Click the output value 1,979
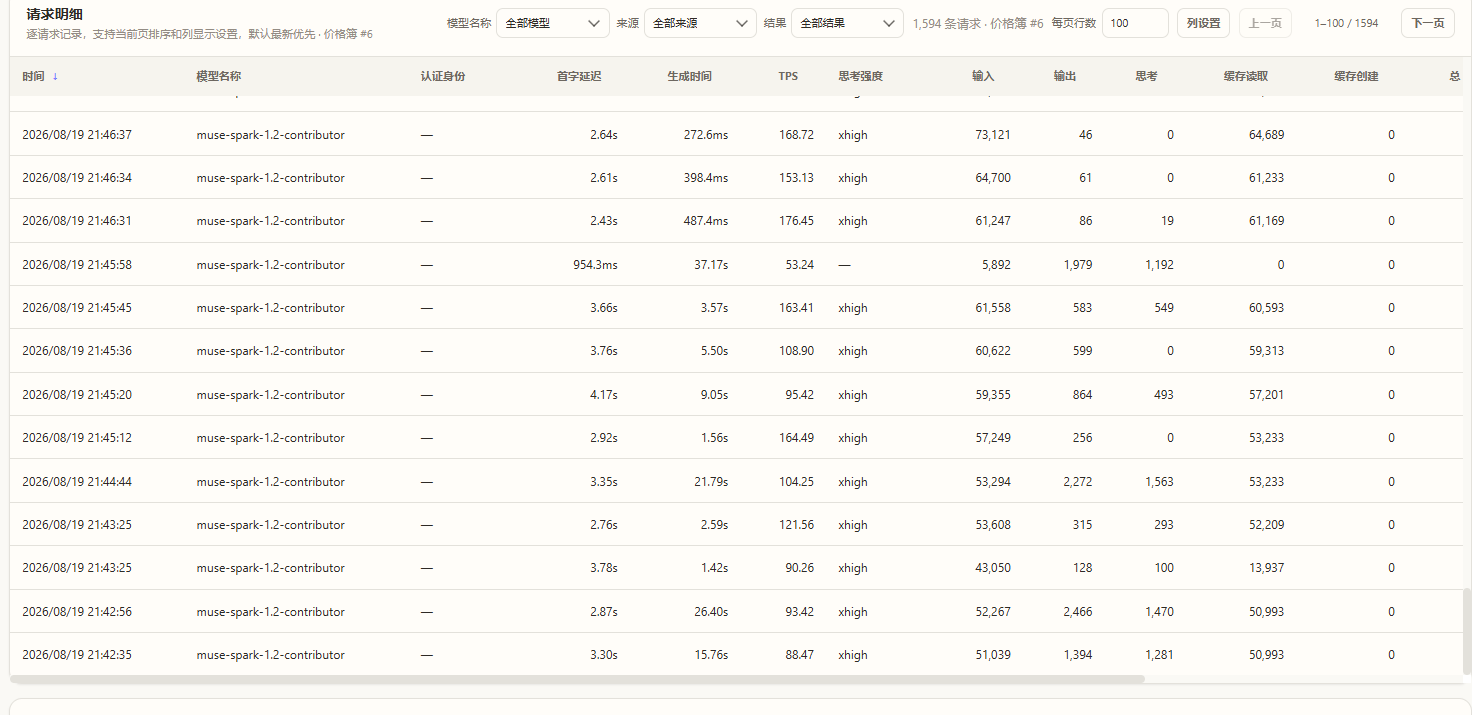Viewport: 1472px width, 715px height. (1078, 265)
